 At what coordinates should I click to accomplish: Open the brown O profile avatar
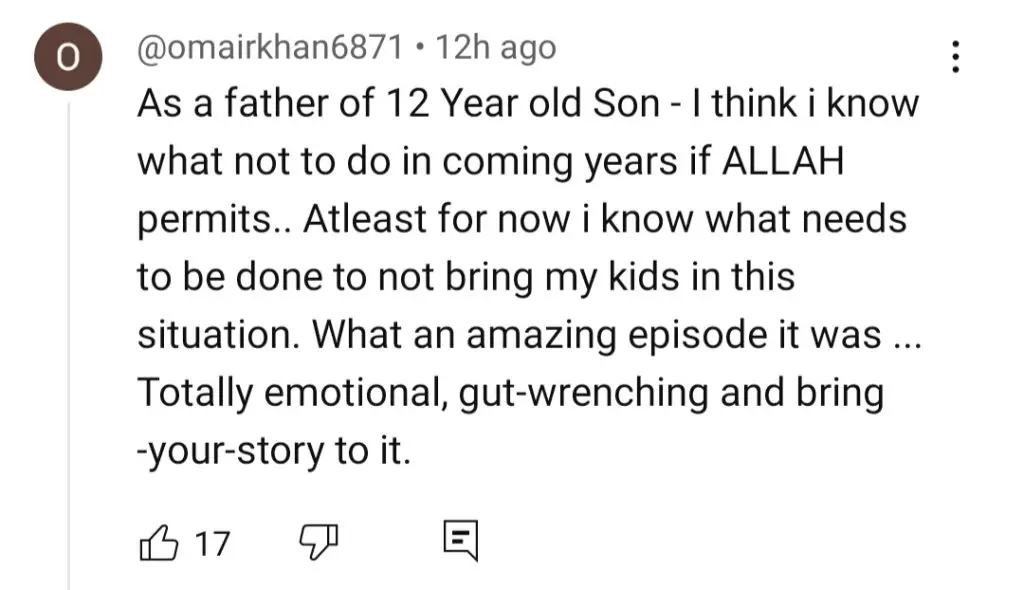(68, 57)
